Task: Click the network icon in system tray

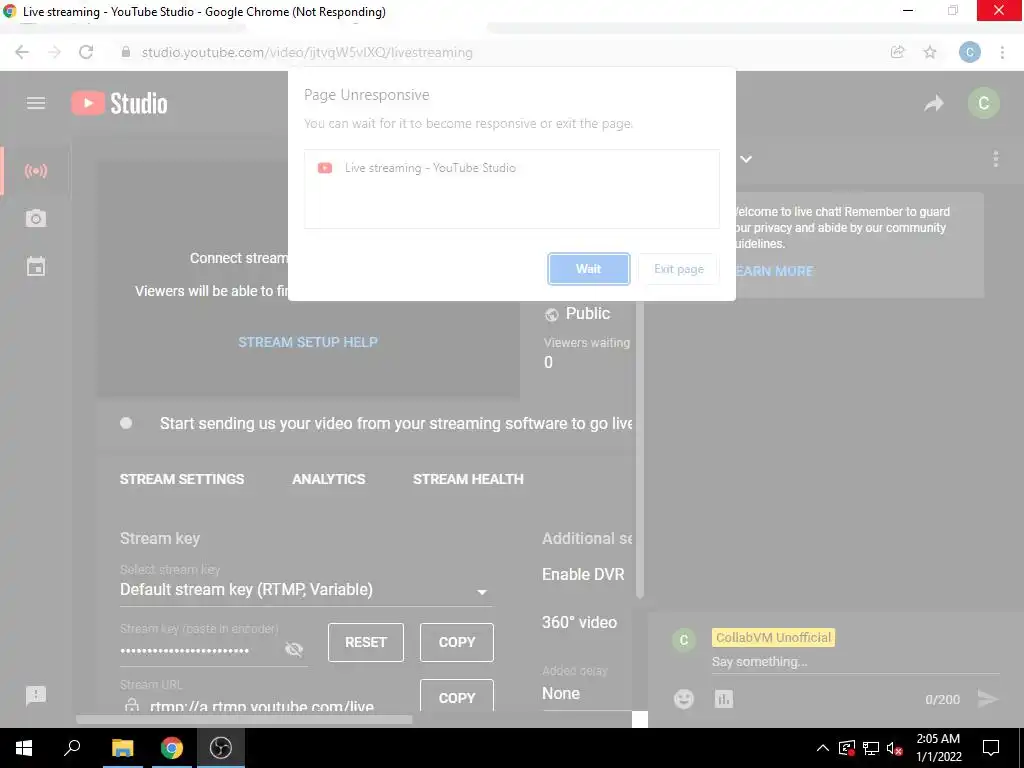Action: pyautogui.click(x=871, y=748)
